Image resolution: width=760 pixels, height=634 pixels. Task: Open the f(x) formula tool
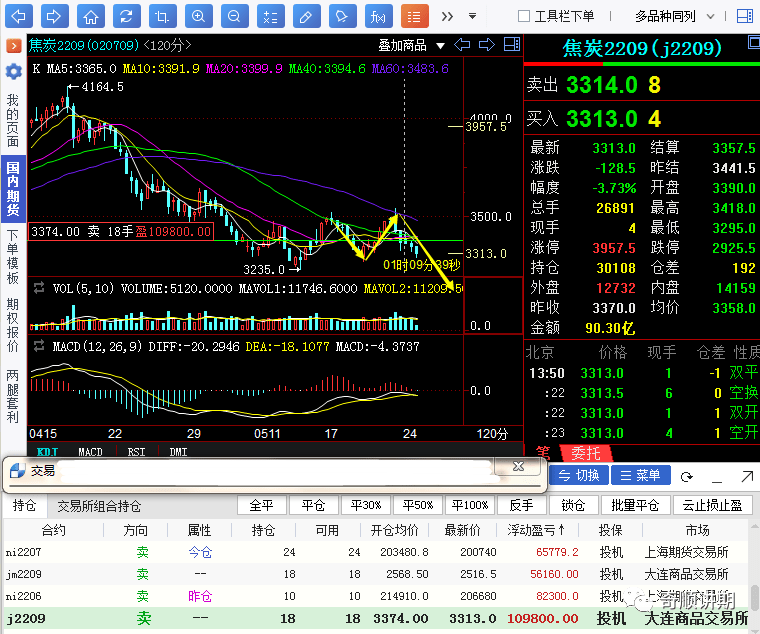(378, 16)
